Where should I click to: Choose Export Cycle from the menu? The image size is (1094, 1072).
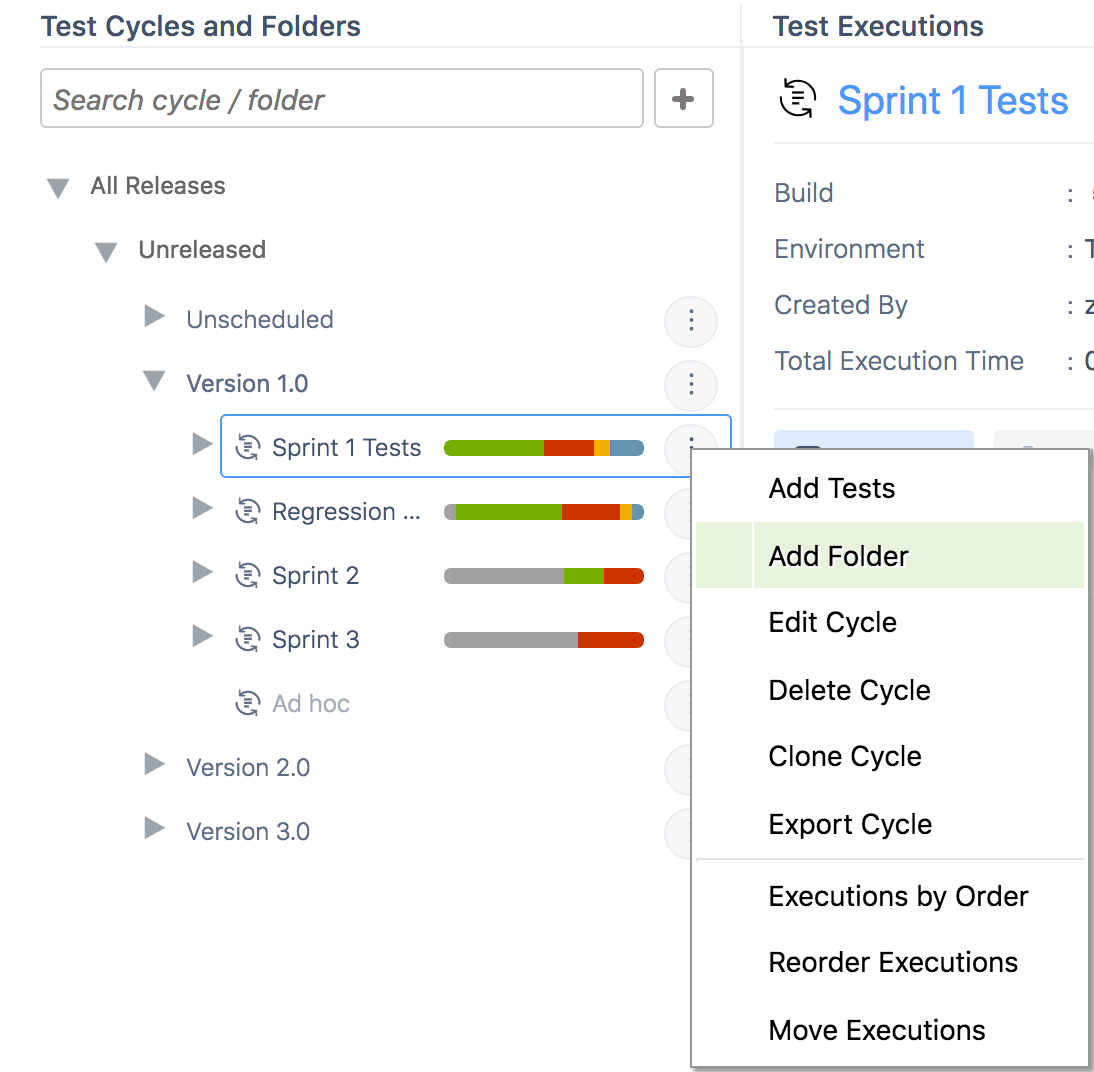tap(849, 824)
